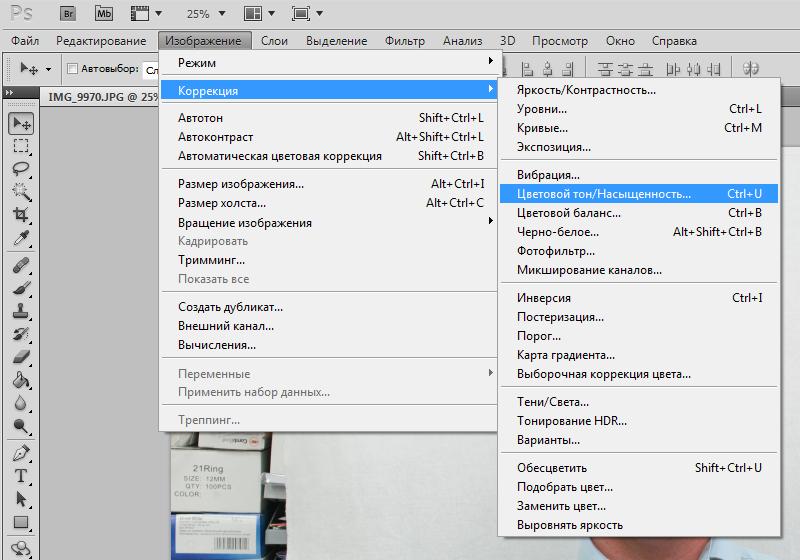Click Кривые in the correction submenu

[x=542, y=128]
